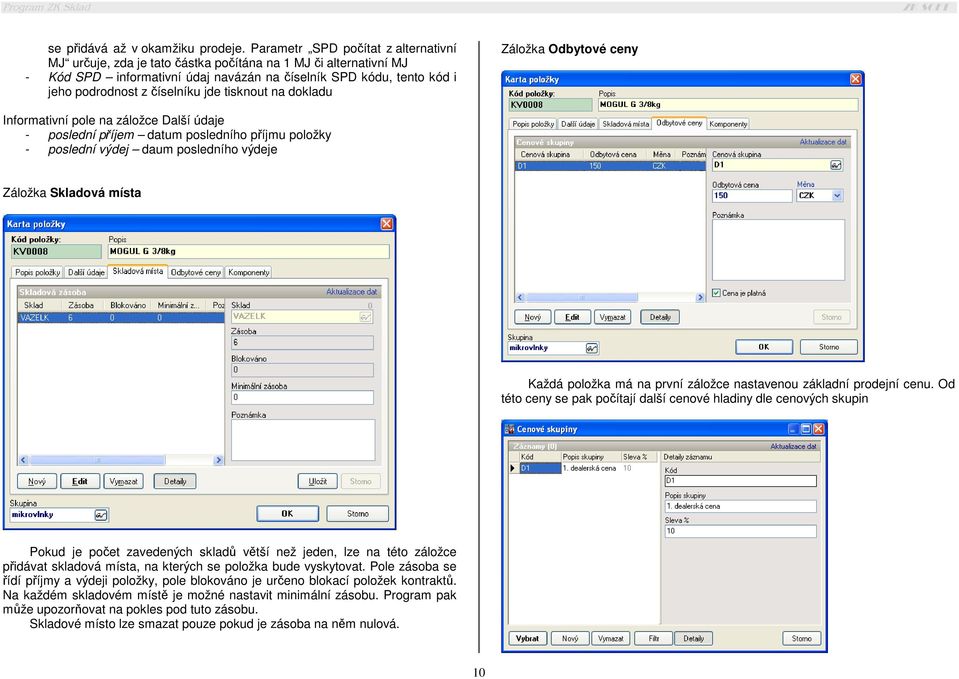The width and height of the screenshot is (959, 679).
Task: Click Detaily button in Cenové skupiny window
Action: click(694, 639)
